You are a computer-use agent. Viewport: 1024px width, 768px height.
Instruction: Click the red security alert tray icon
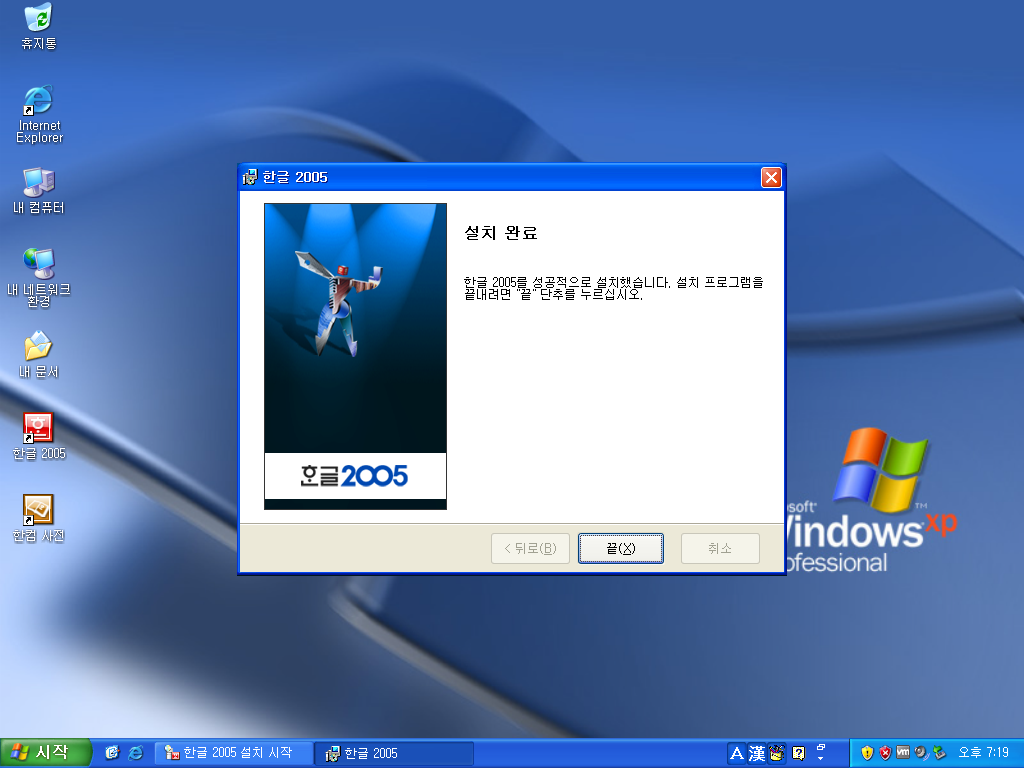point(885,753)
